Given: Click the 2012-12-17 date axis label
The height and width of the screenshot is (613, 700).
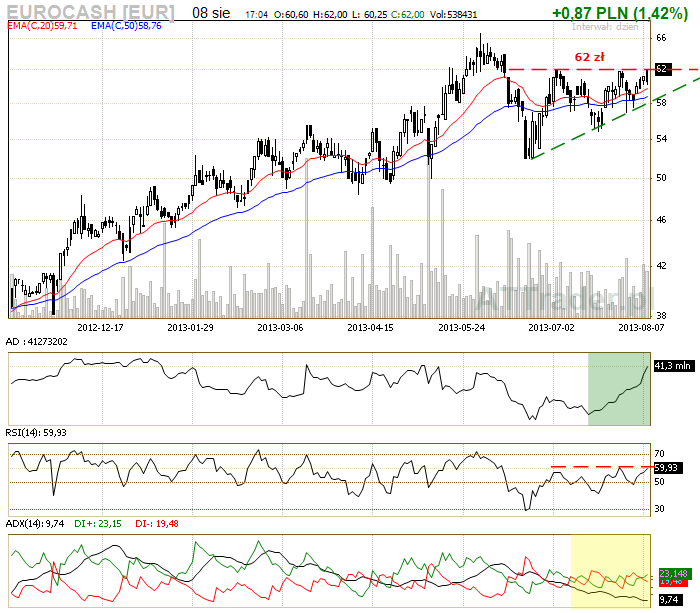Looking at the screenshot, I should coord(100,328).
